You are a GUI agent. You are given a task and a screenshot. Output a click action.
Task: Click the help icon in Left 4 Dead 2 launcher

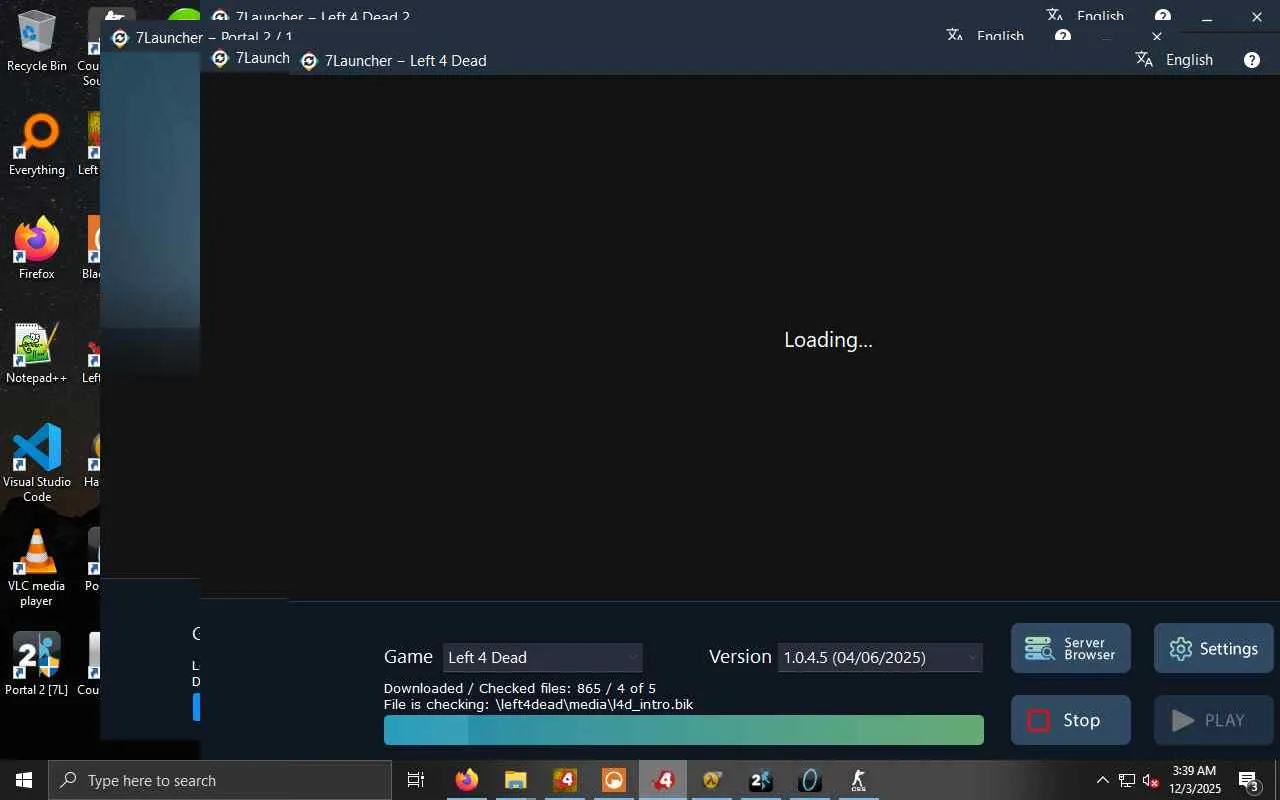[x=1163, y=15]
